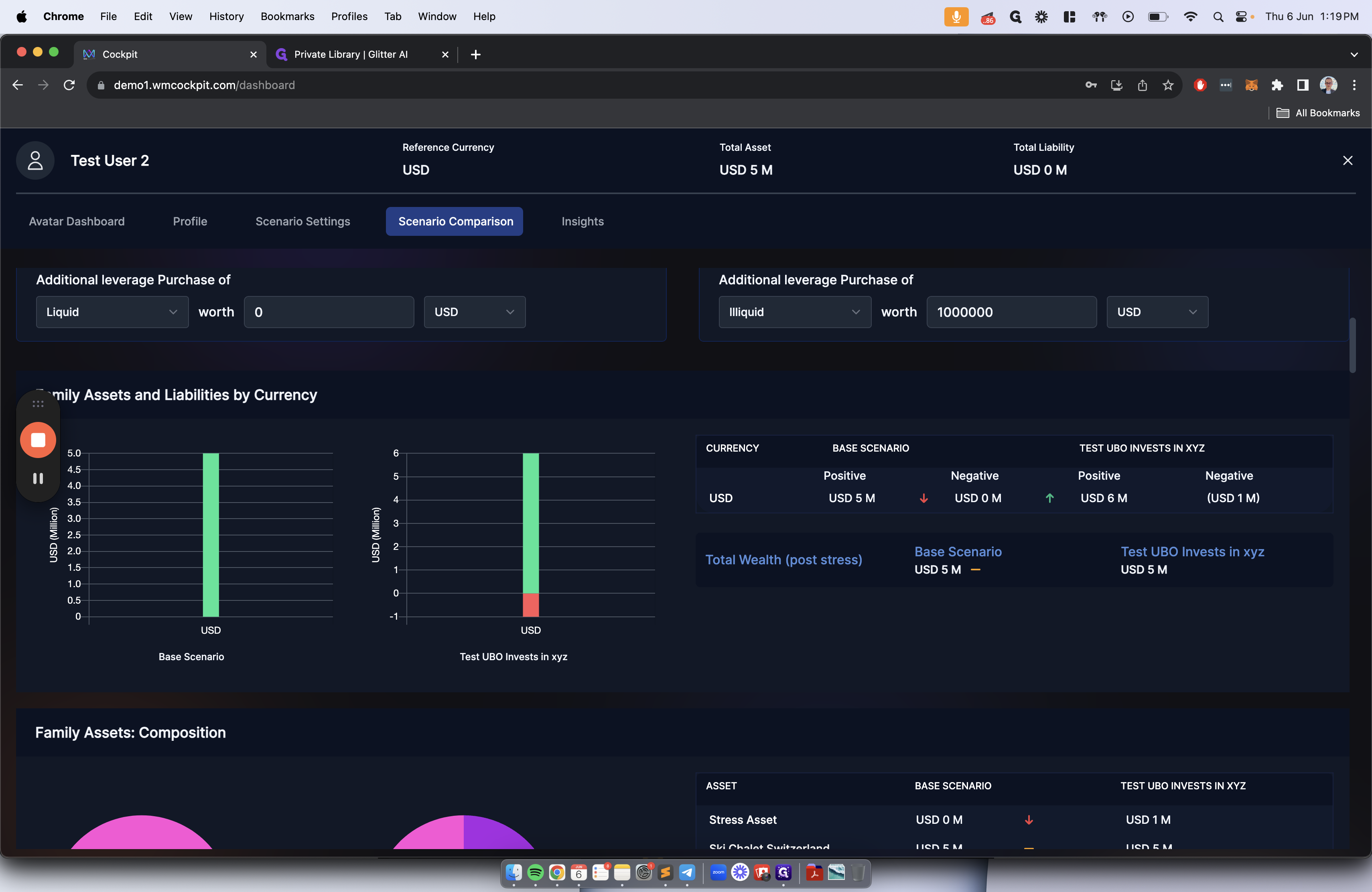Open the All Bookmarks folder

coord(1318,113)
